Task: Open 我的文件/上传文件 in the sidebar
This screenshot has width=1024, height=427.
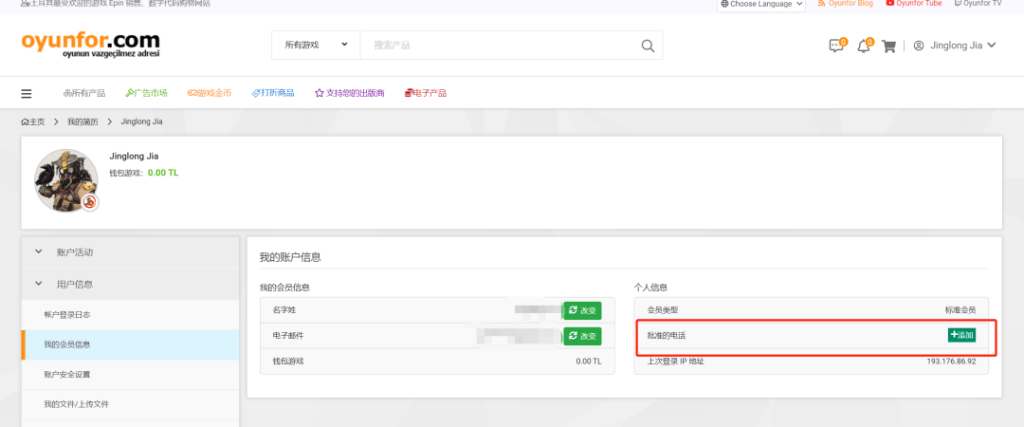Action: click(x=130, y=404)
